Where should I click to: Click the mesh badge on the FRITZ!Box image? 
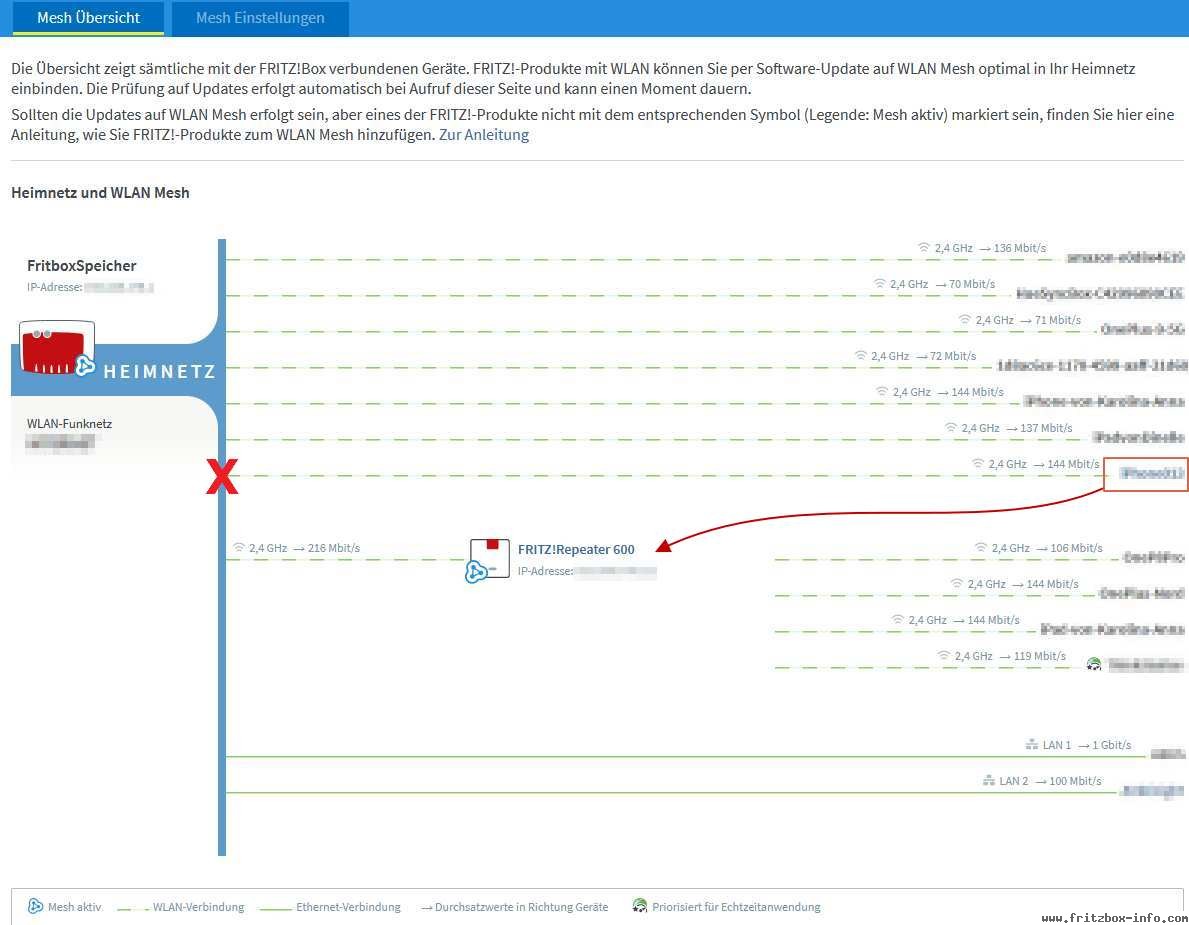coord(84,366)
